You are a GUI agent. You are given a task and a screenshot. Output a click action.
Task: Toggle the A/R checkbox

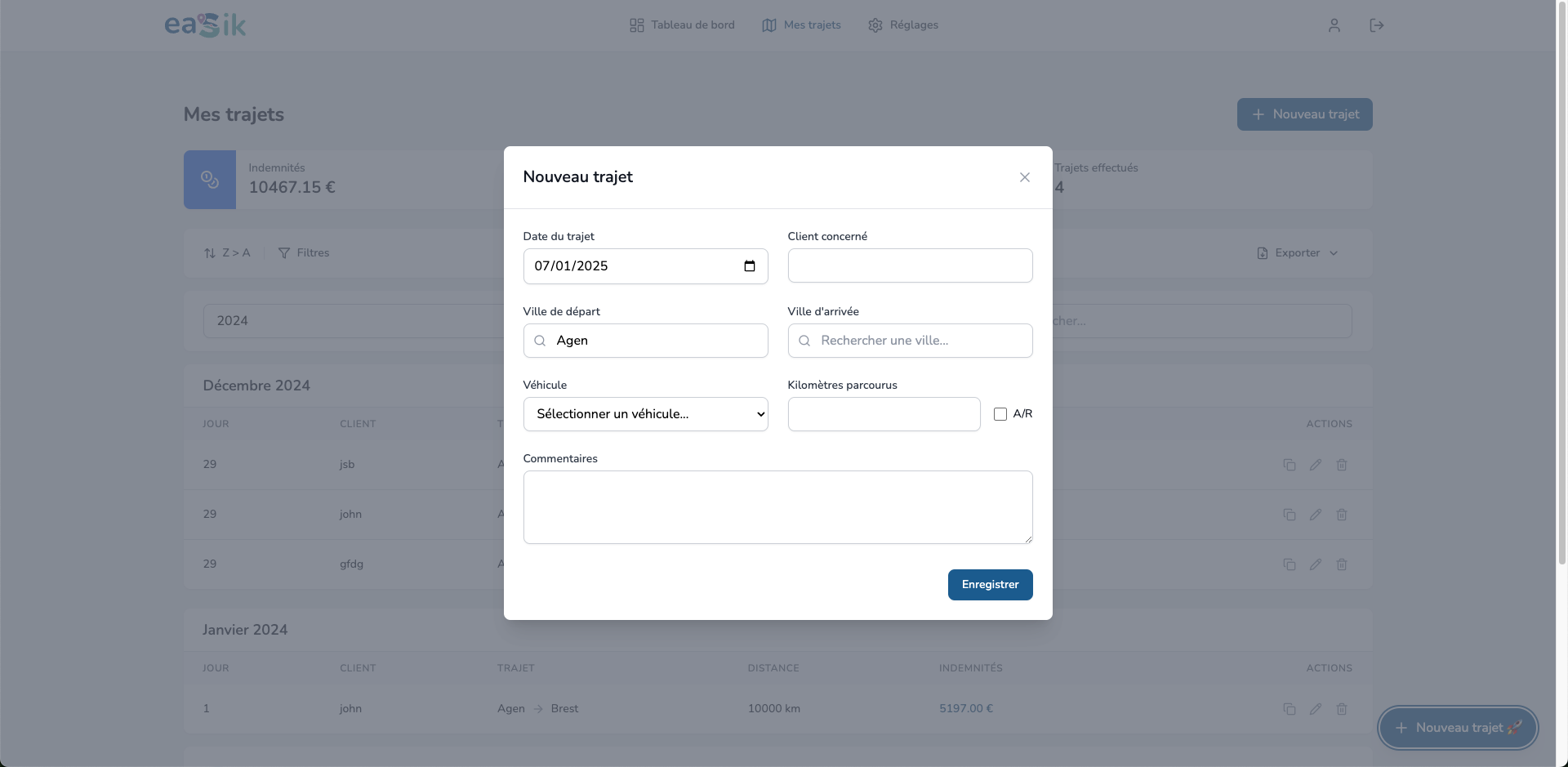(x=1000, y=414)
